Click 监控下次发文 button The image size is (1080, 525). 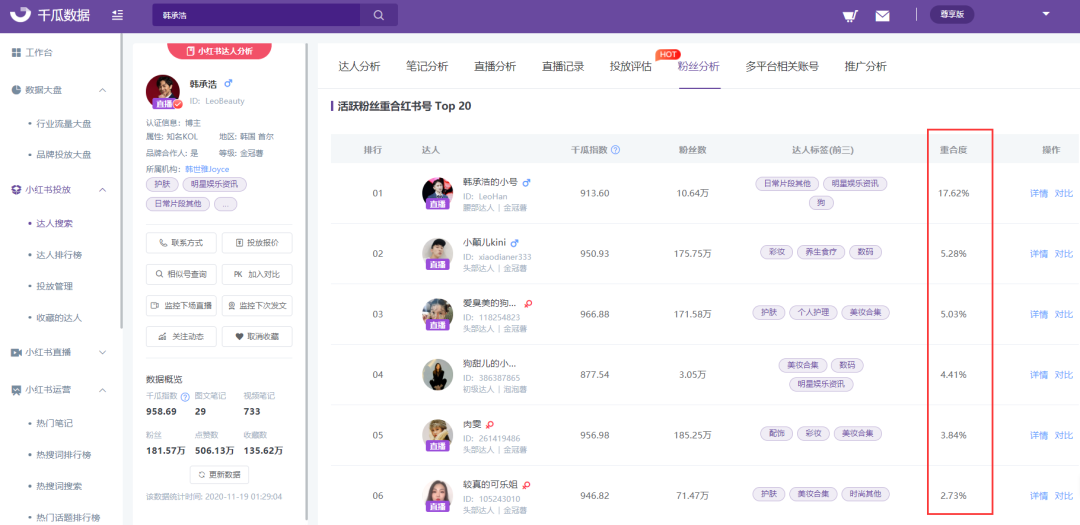257,305
